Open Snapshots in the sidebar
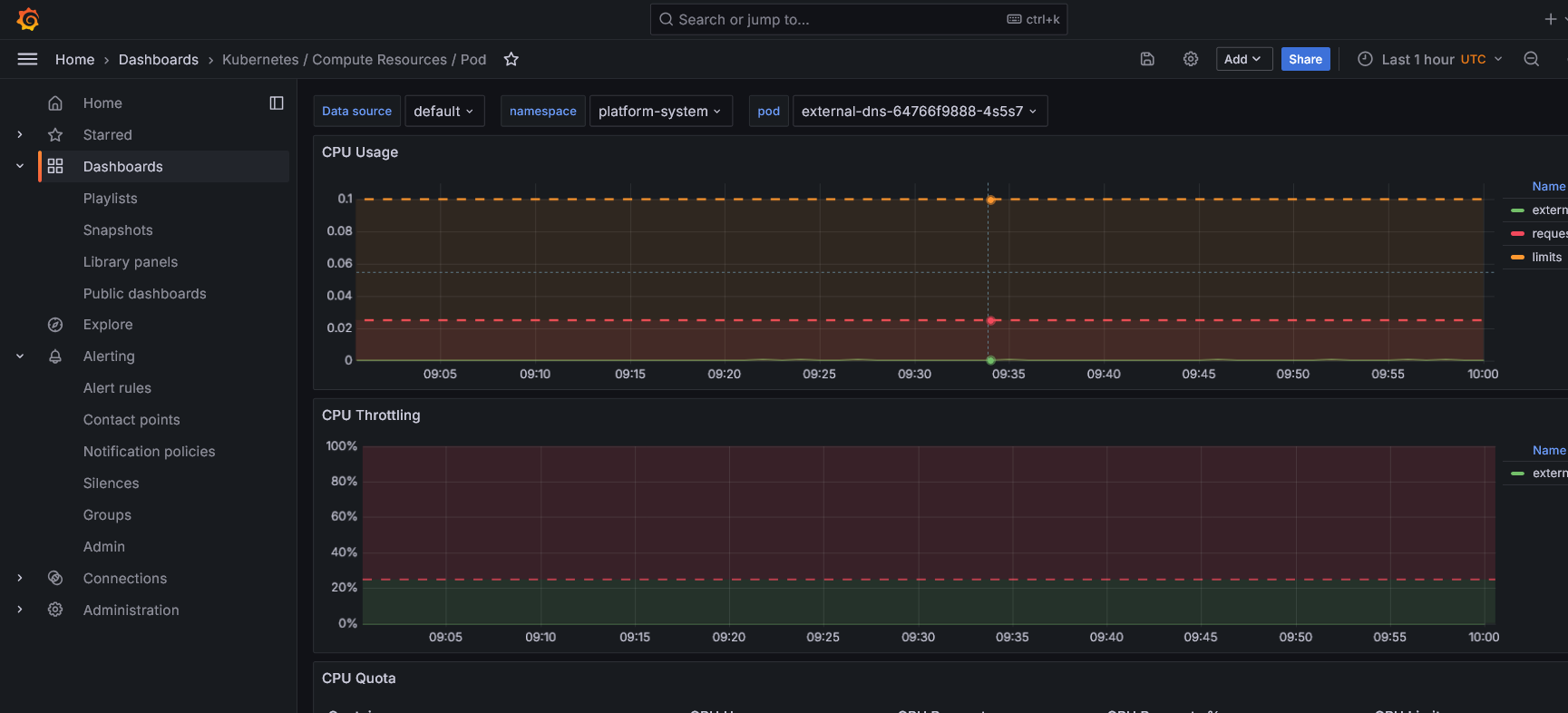The image size is (1568, 713). tap(118, 230)
